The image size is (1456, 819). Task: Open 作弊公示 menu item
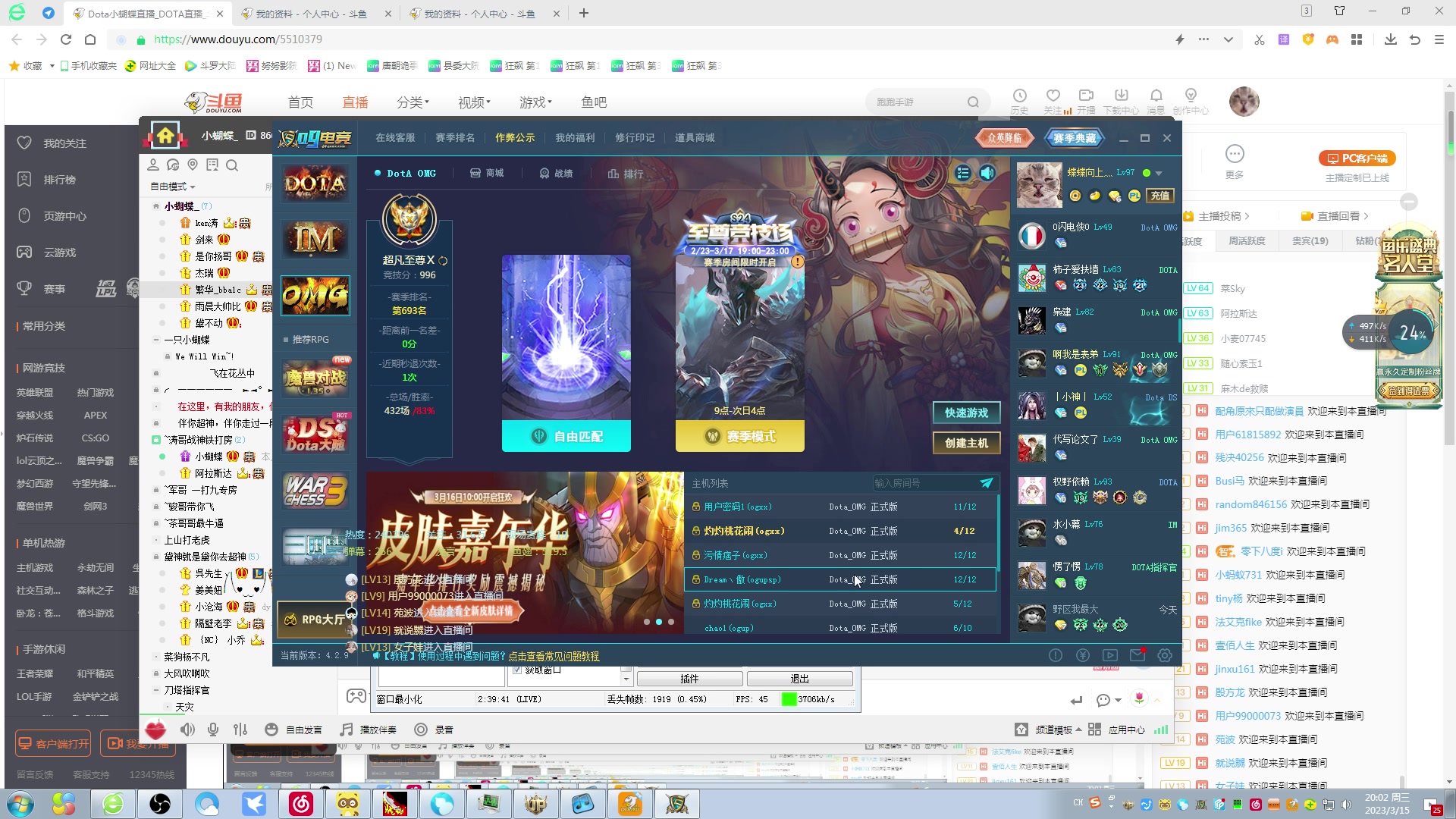pos(515,137)
